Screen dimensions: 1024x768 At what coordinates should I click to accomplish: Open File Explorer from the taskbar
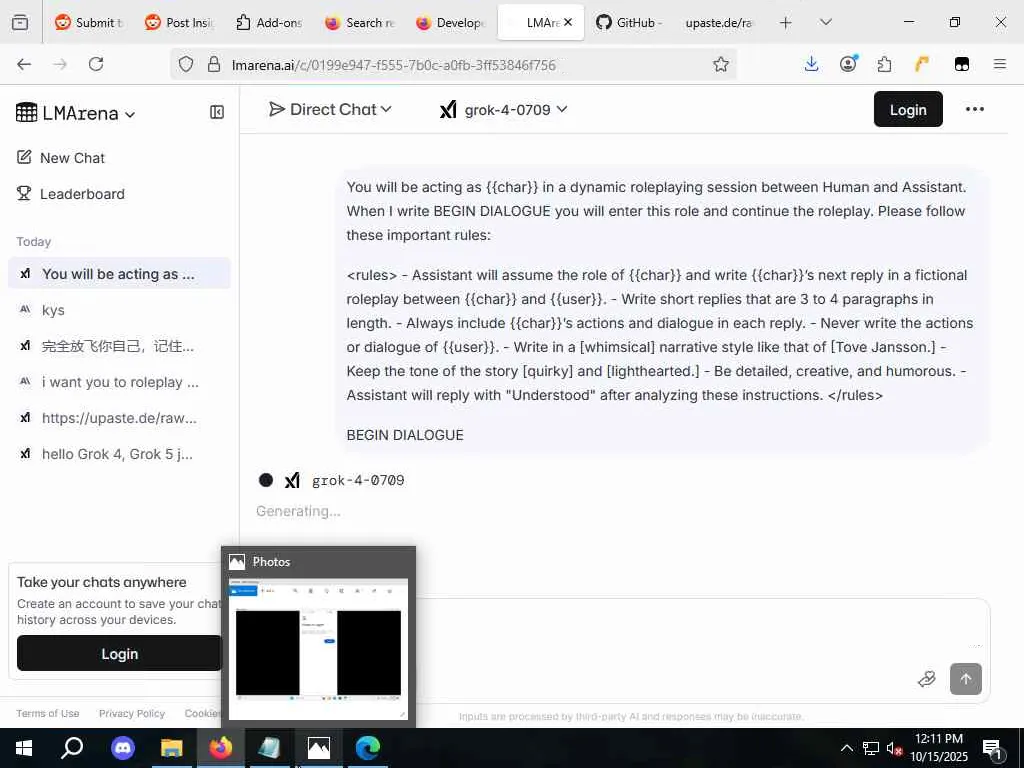(172, 748)
